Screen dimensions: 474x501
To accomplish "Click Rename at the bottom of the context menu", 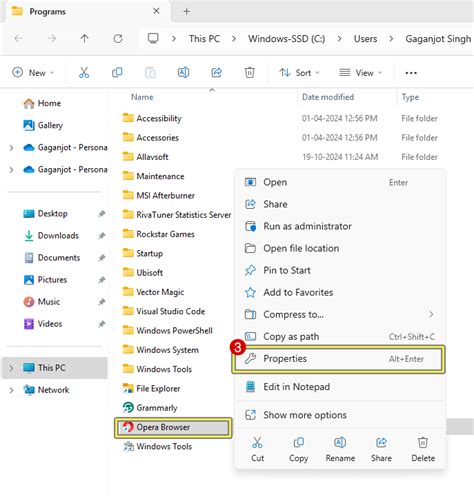I will (x=340, y=449).
